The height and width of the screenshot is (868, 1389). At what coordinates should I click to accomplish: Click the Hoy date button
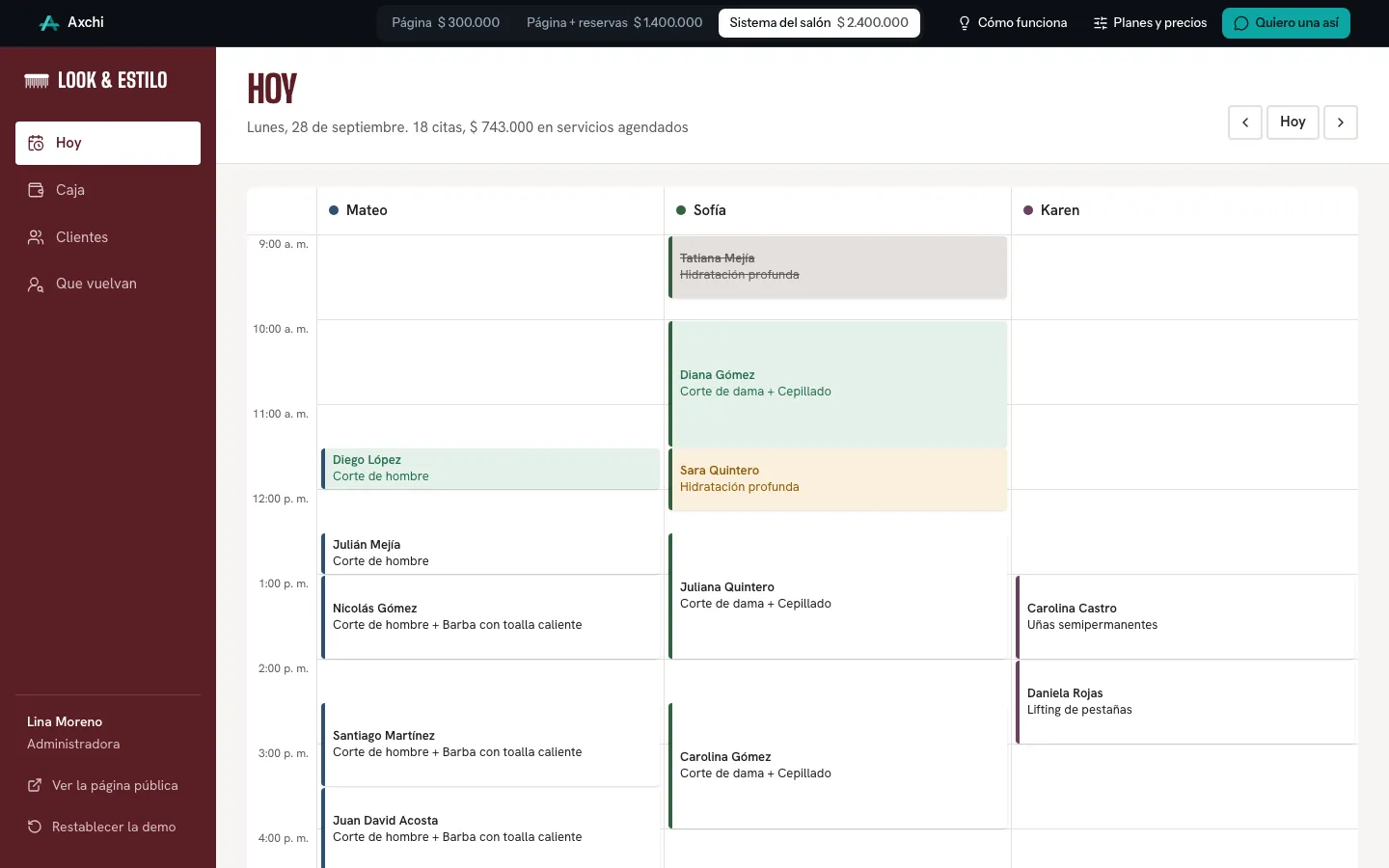[x=1293, y=122]
